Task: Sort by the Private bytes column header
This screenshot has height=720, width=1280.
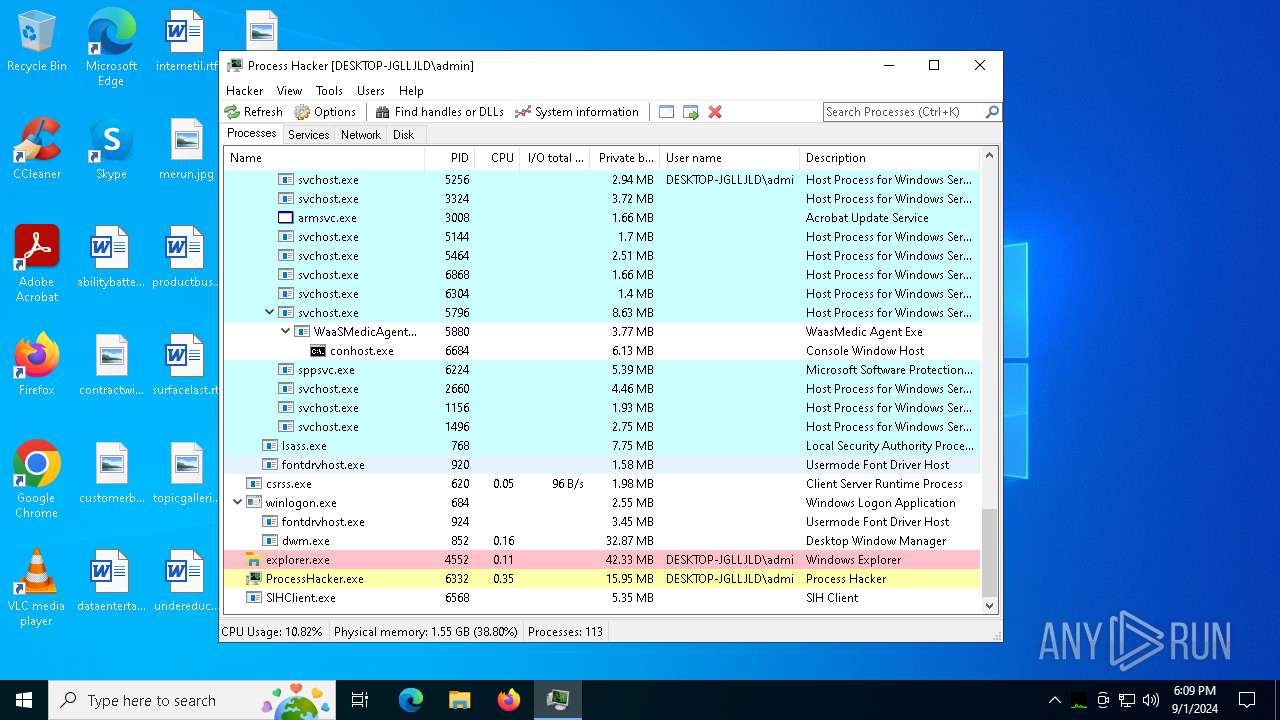Action: coord(626,158)
